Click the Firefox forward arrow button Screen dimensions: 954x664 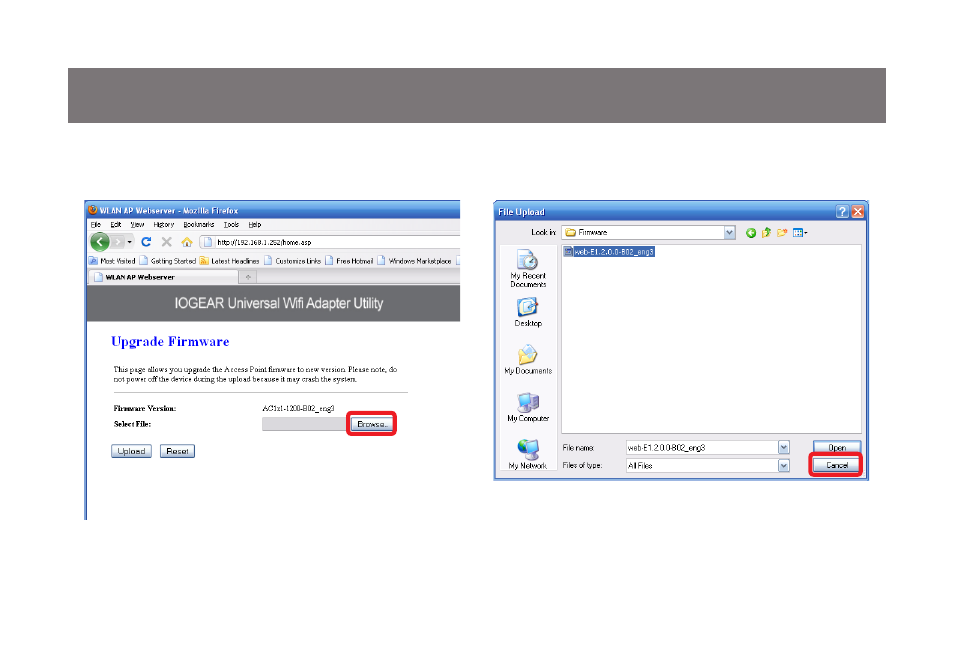pos(118,242)
